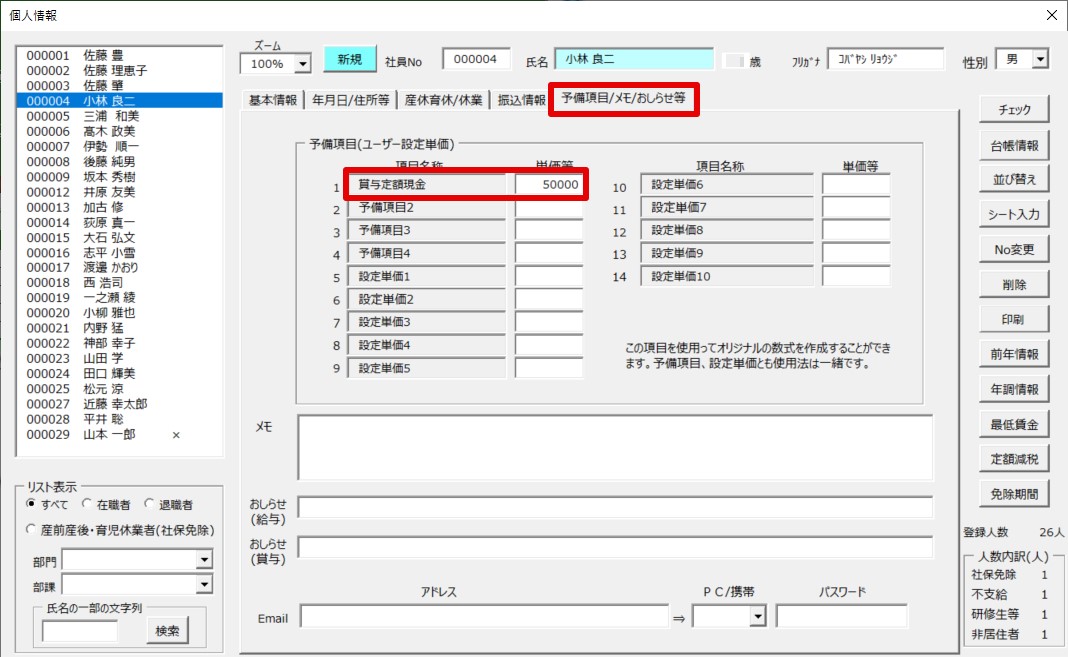Open 台帳情報 from the right panel
Viewport: 1068px width, 657px height.
pos(1015,145)
